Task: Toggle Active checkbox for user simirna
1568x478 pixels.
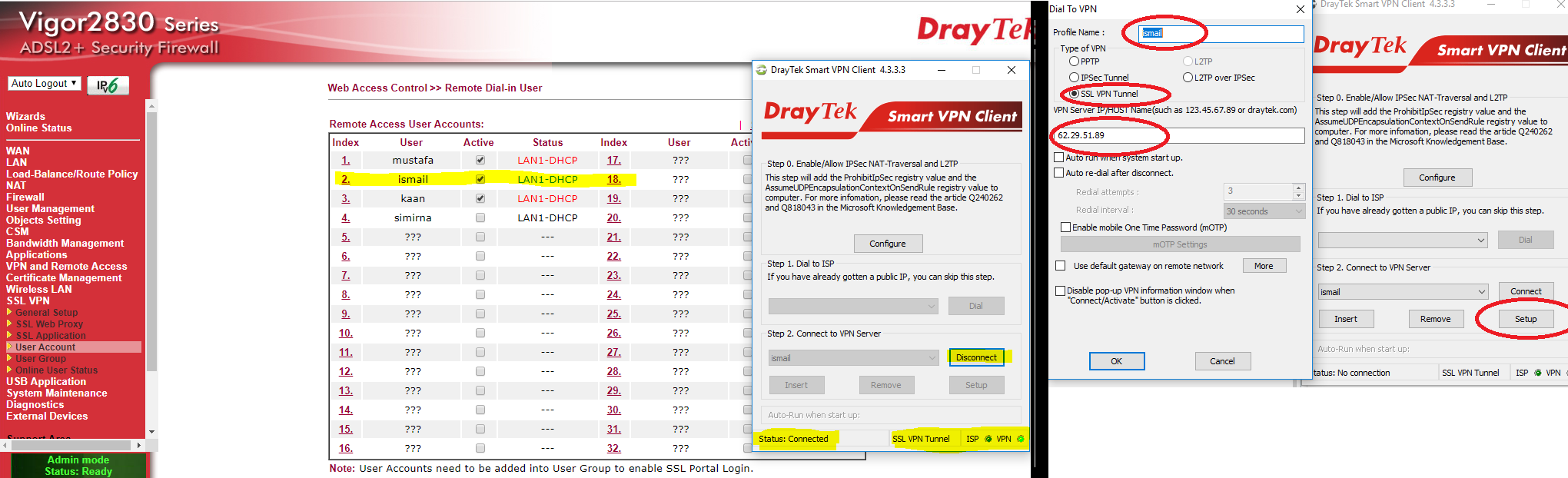Action: (x=480, y=218)
